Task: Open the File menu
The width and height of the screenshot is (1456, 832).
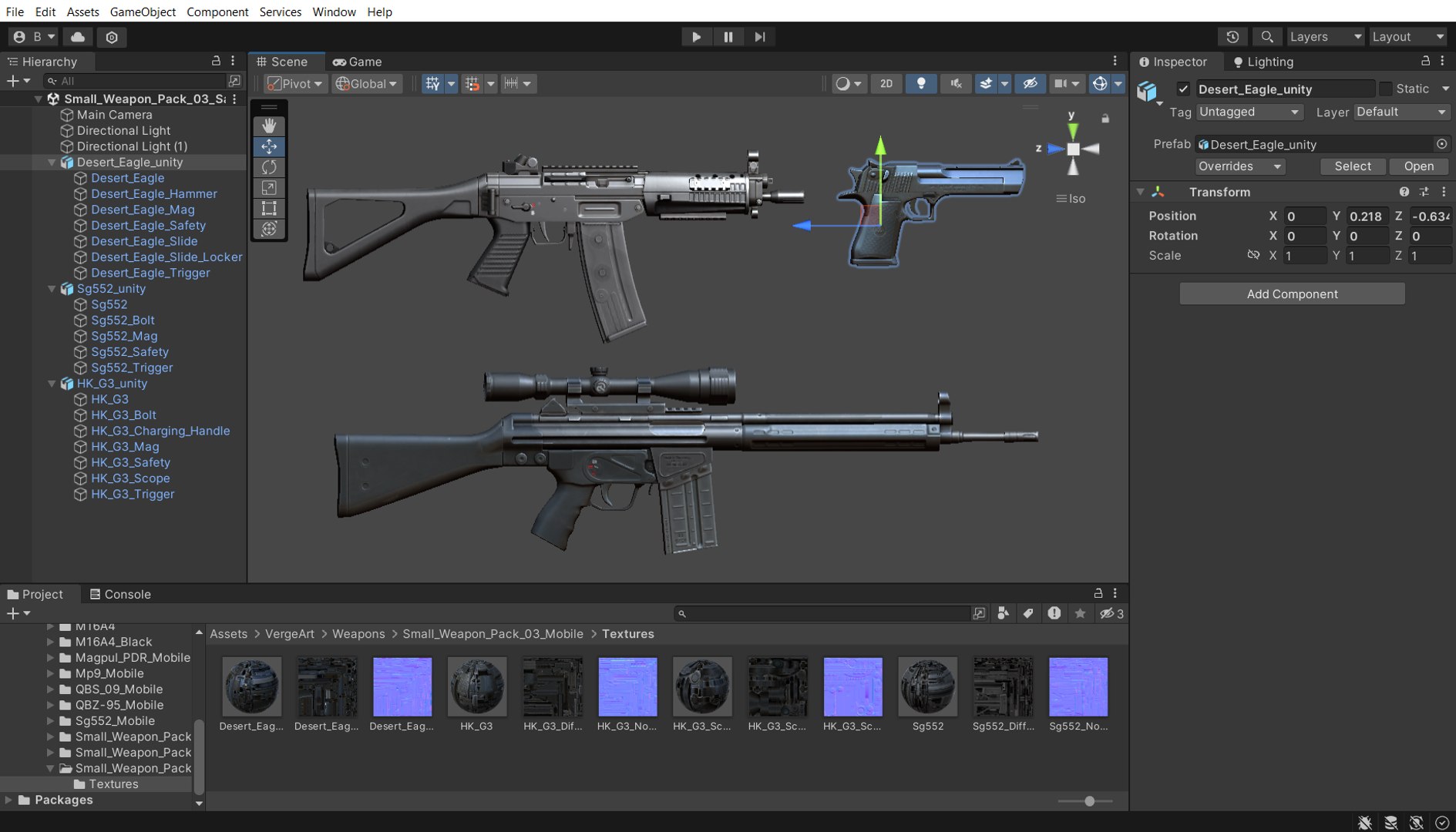Action: click(15, 12)
